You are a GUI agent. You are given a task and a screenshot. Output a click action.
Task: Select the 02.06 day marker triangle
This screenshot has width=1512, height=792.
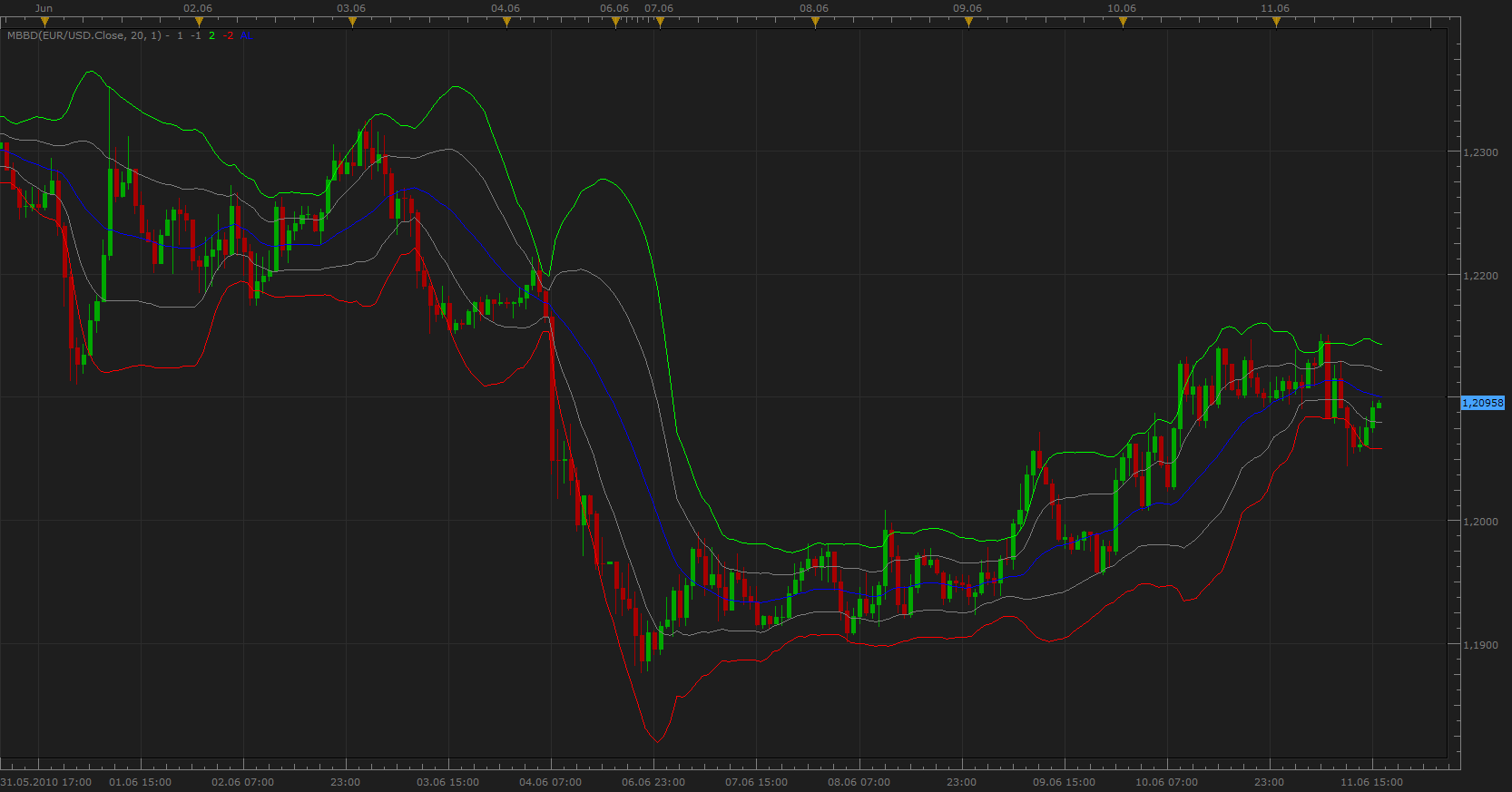click(199, 22)
